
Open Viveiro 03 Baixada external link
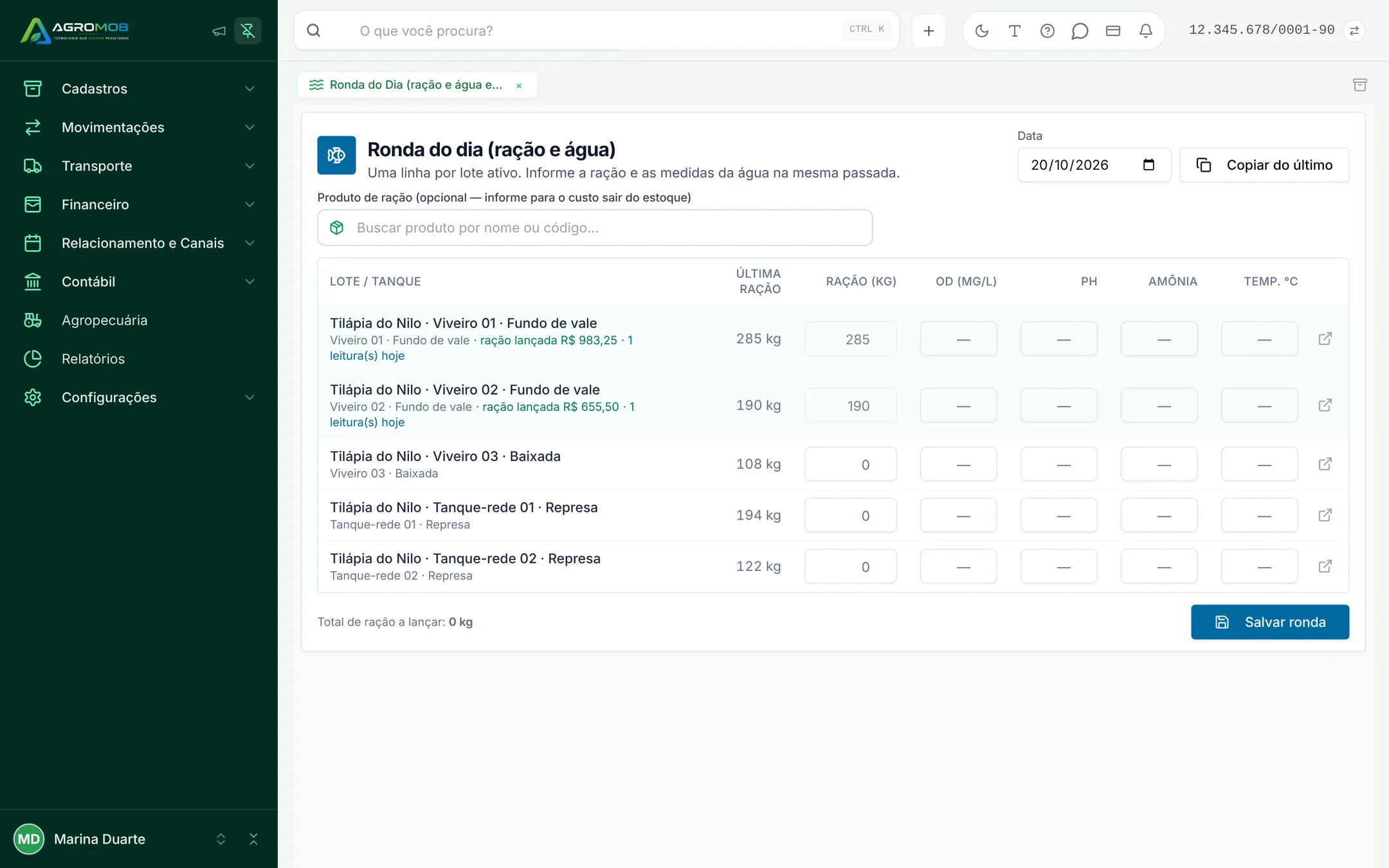1325,464
